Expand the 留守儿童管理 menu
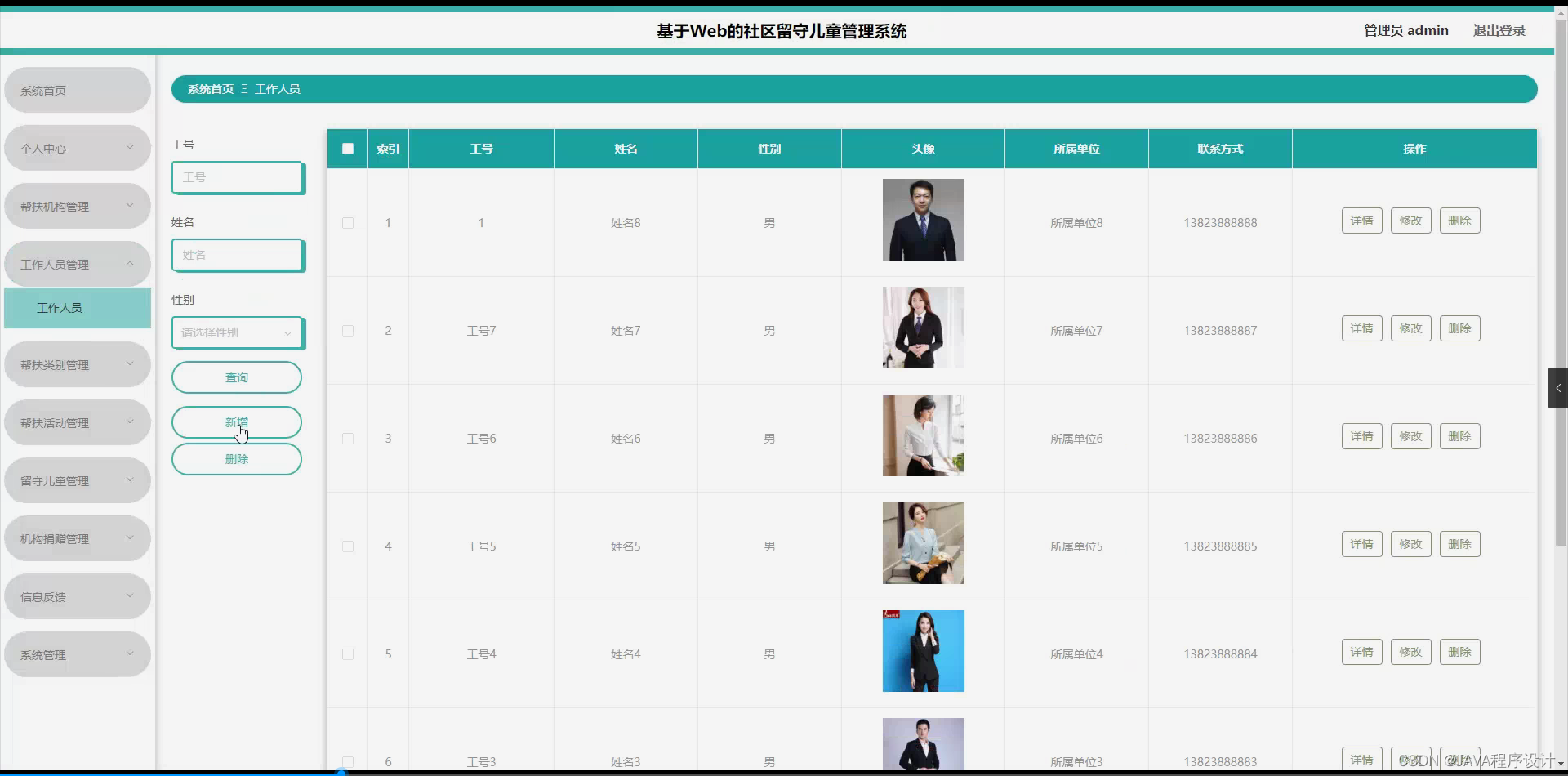Screen dimensions: 1568x776 77,480
